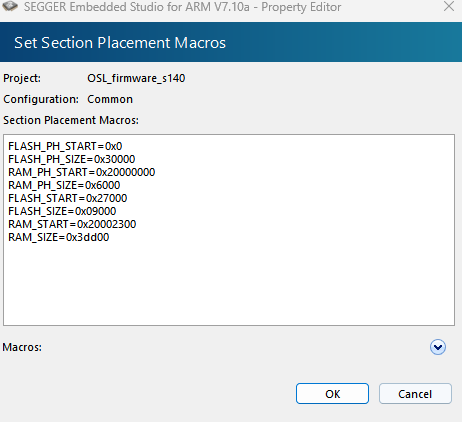
Task: Confirm the macros with OK
Action: click(x=332, y=394)
